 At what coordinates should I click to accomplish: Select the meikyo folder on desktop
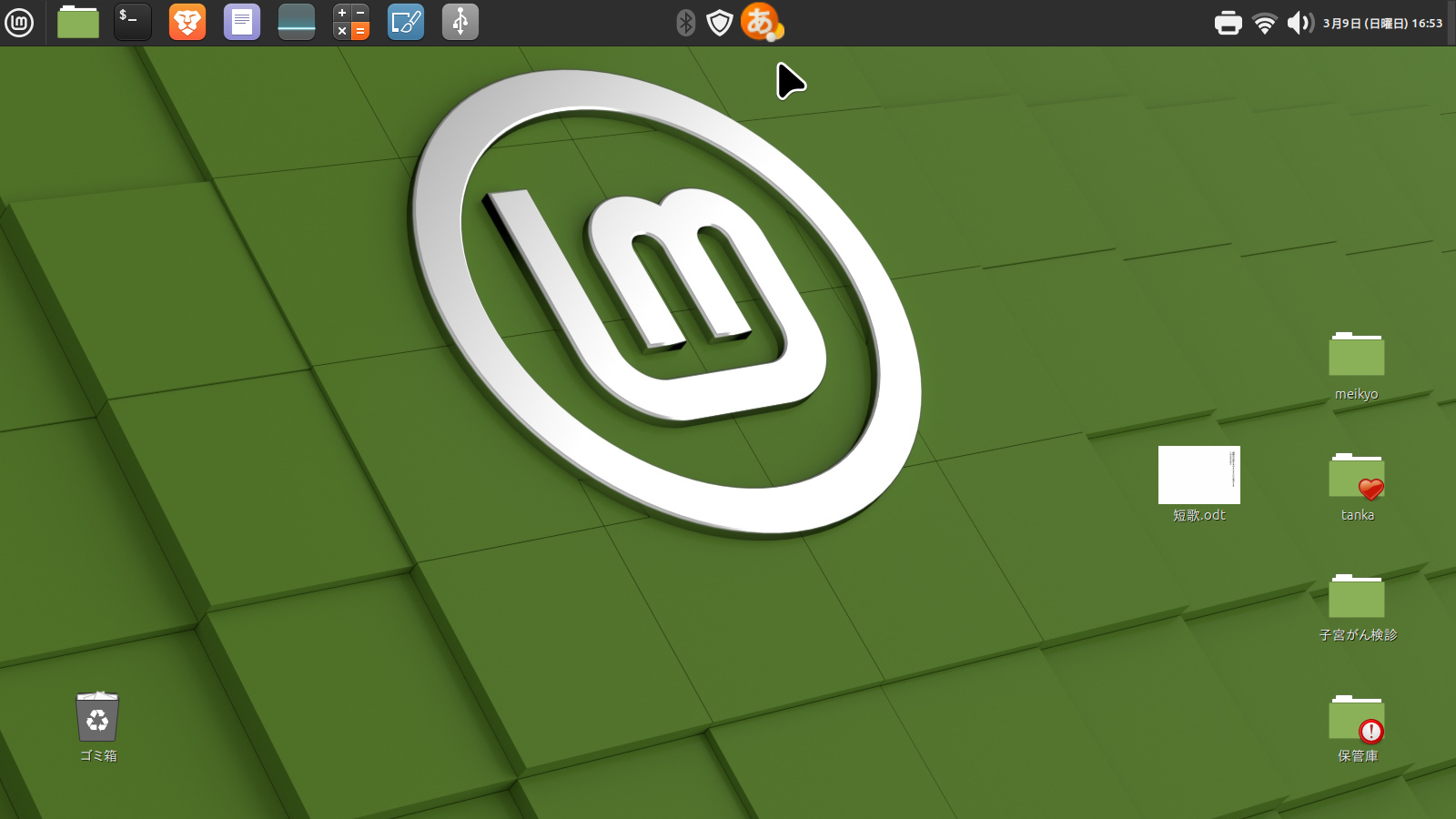click(x=1357, y=366)
